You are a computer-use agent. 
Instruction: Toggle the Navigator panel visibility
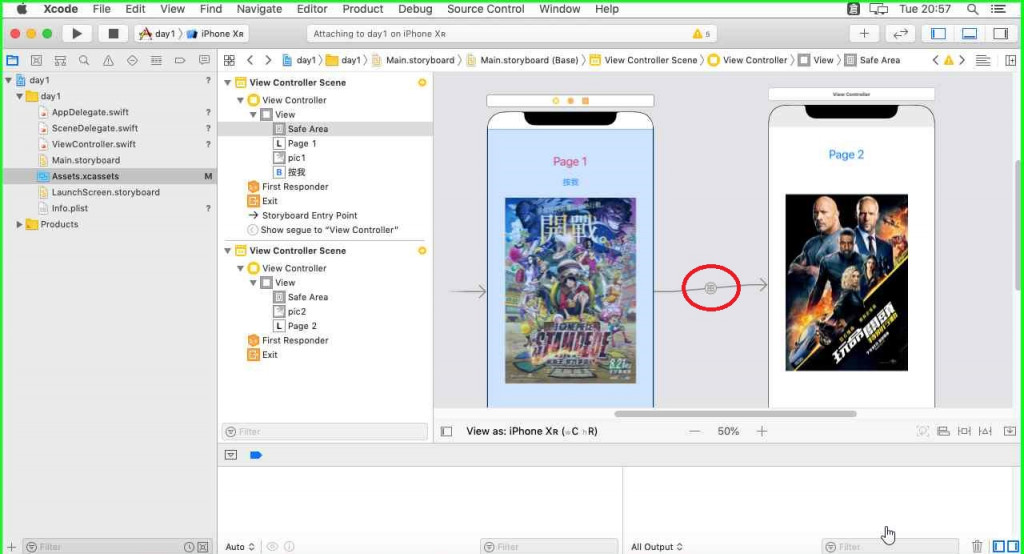tap(938, 33)
